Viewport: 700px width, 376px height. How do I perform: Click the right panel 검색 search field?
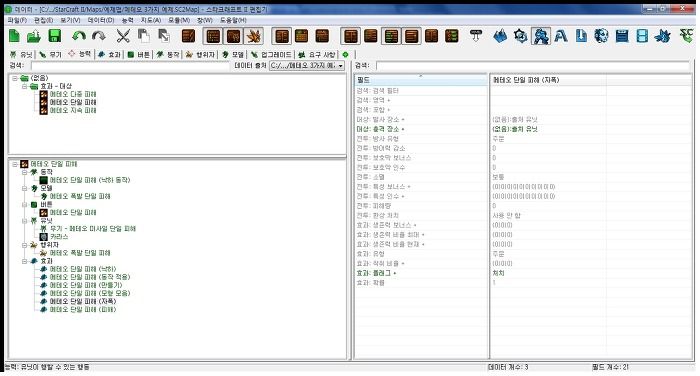pyautogui.click(x=533, y=66)
